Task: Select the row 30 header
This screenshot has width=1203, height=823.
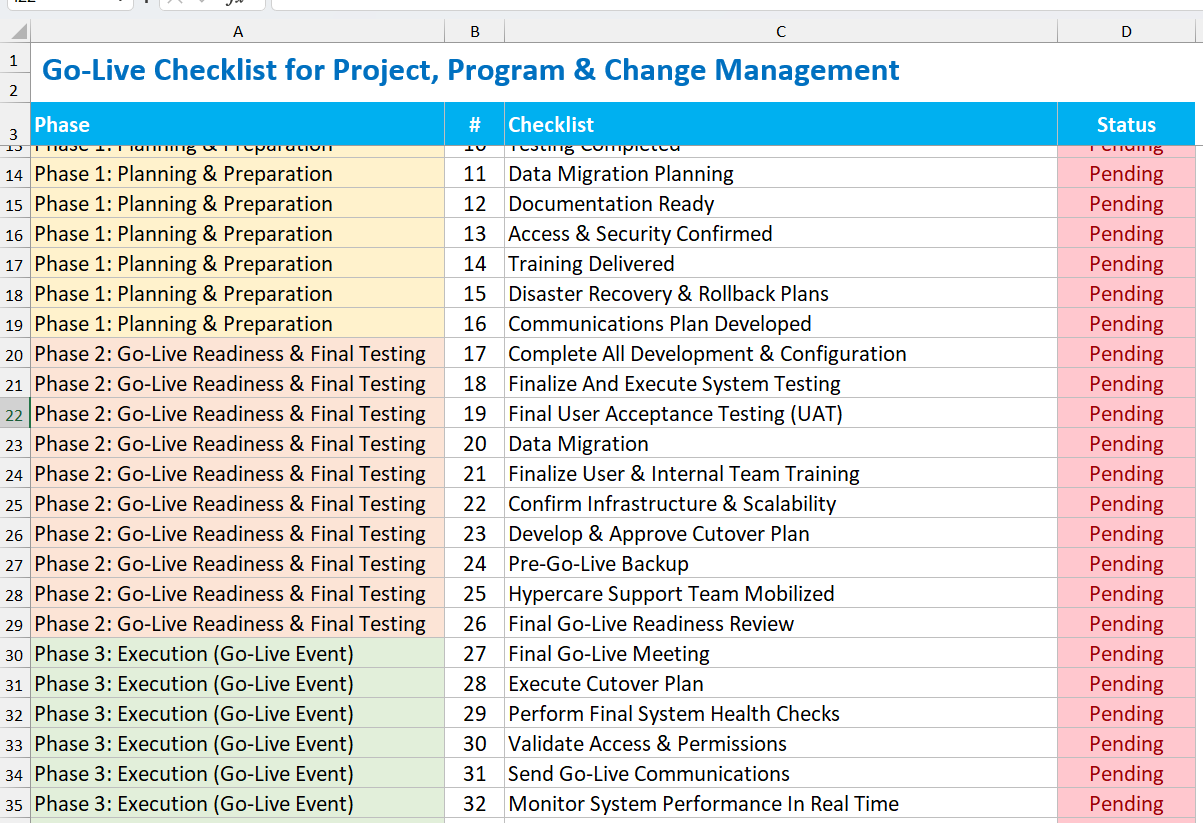Action: pos(15,654)
